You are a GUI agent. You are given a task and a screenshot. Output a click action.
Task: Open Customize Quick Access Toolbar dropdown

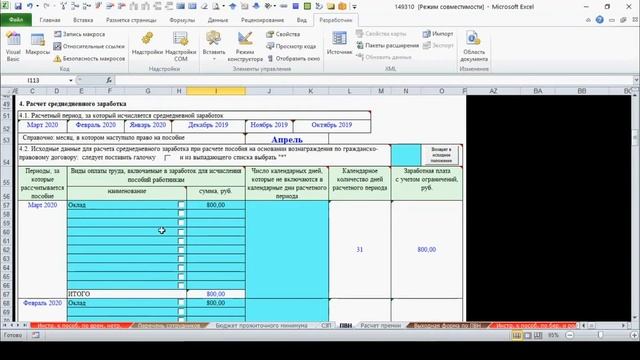(x=354, y=7)
